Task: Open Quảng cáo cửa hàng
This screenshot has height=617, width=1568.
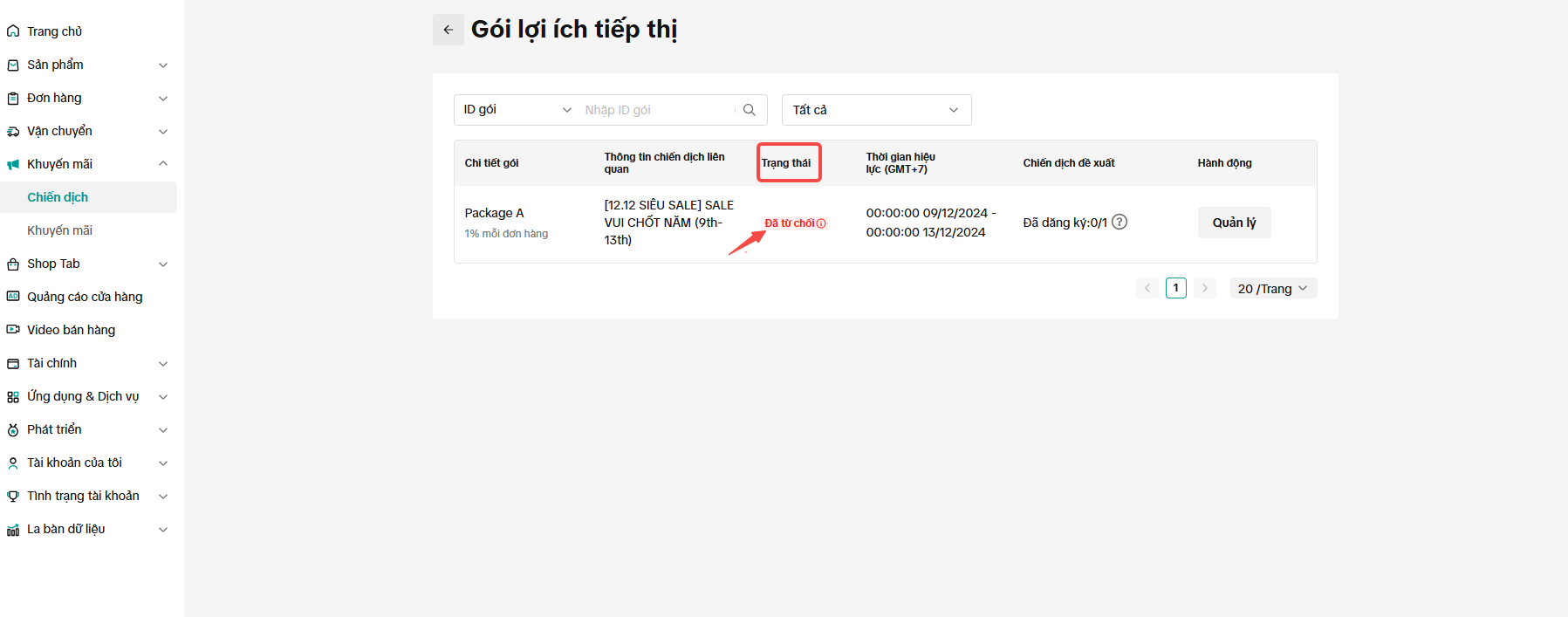Action: pyautogui.click(x=85, y=297)
